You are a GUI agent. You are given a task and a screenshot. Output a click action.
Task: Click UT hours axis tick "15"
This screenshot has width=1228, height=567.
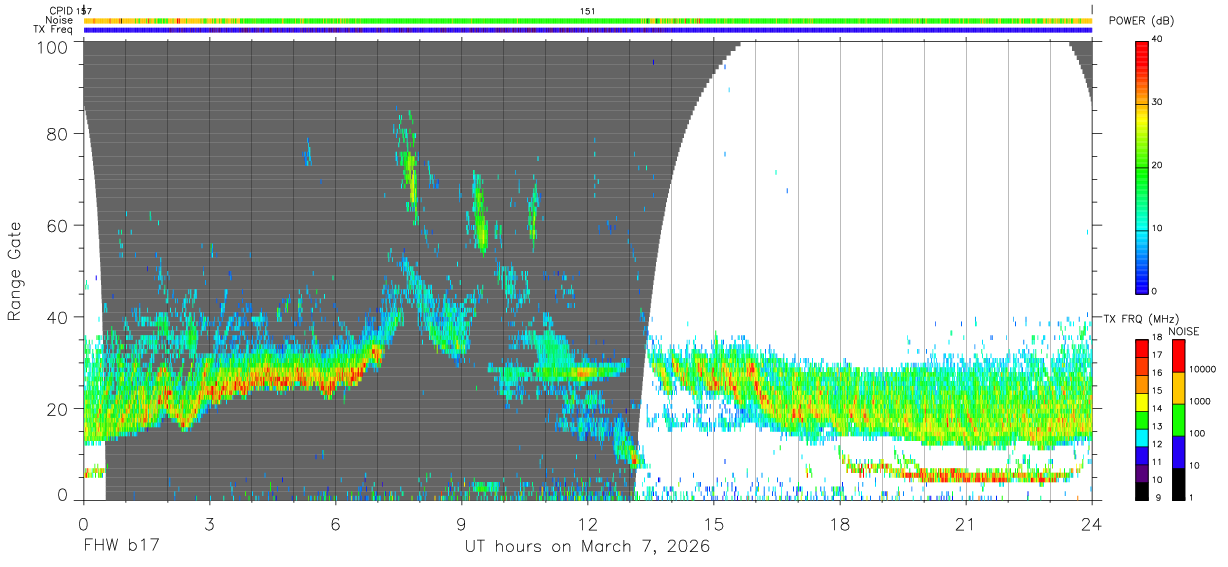pos(714,525)
